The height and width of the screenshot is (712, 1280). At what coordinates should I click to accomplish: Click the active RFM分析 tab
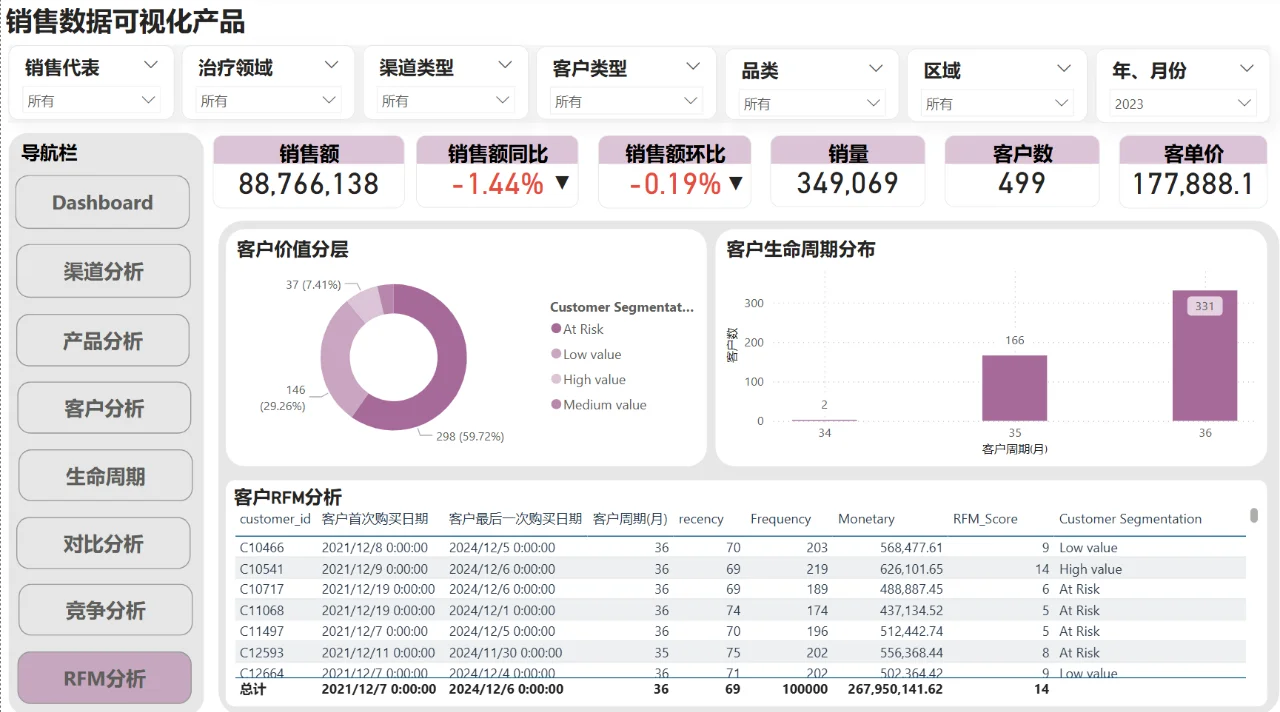pos(104,677)
